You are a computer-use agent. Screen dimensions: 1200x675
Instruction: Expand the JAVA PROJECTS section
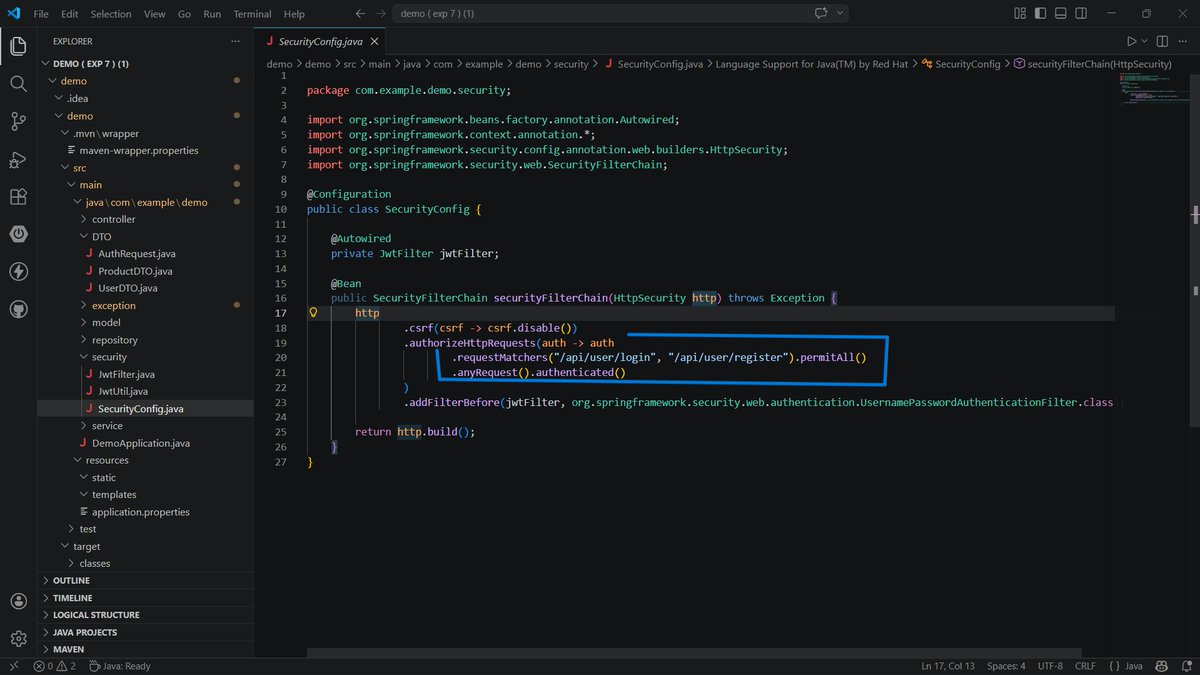145,632
